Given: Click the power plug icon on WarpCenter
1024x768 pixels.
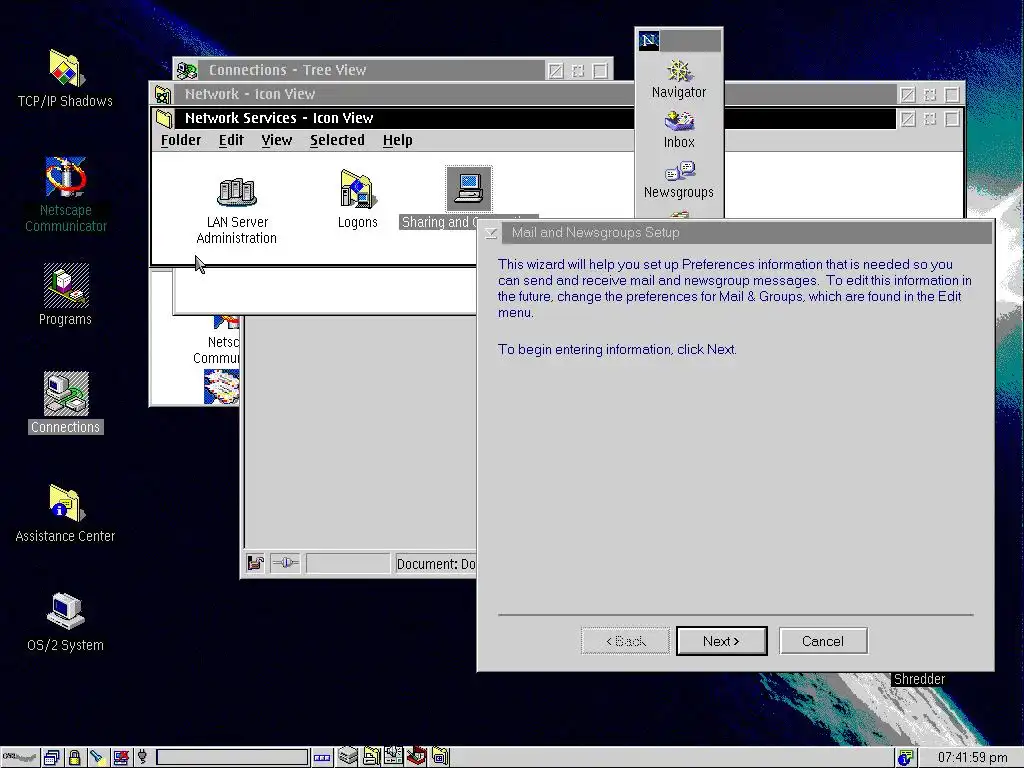Looking at the screenshot, I should [142, 758].
